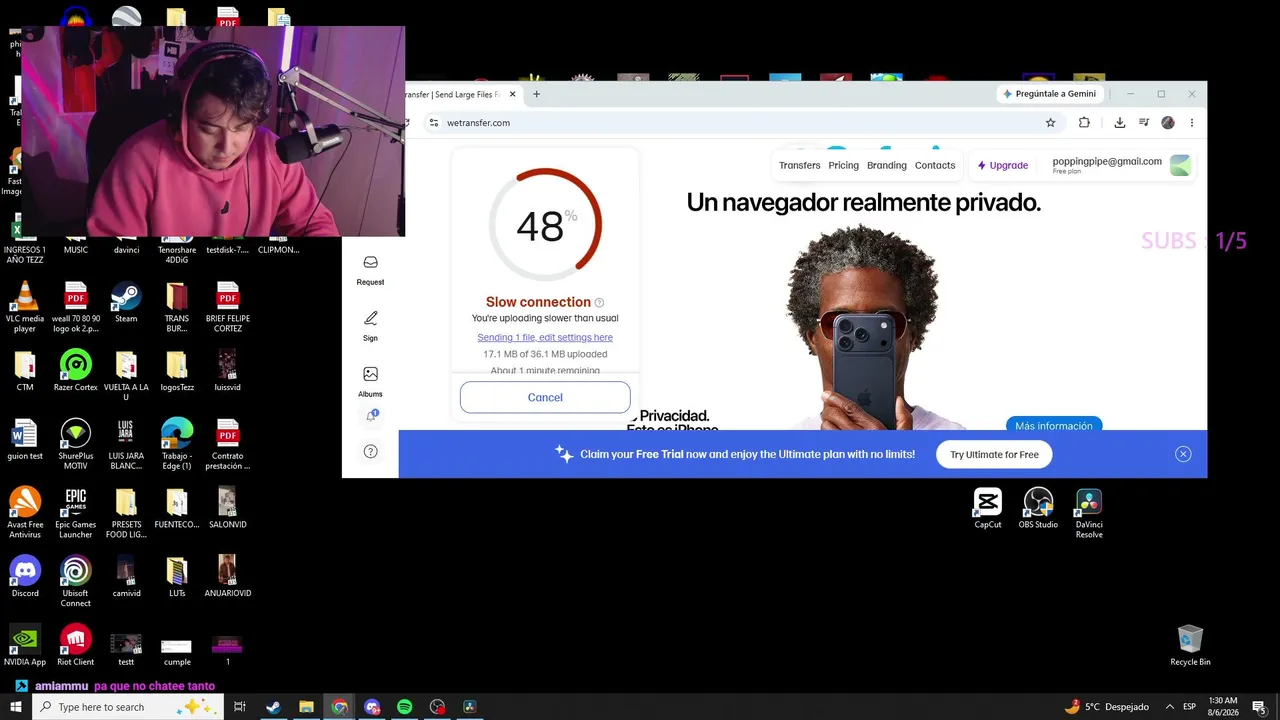Open the Branding menu item

(886, 166)
